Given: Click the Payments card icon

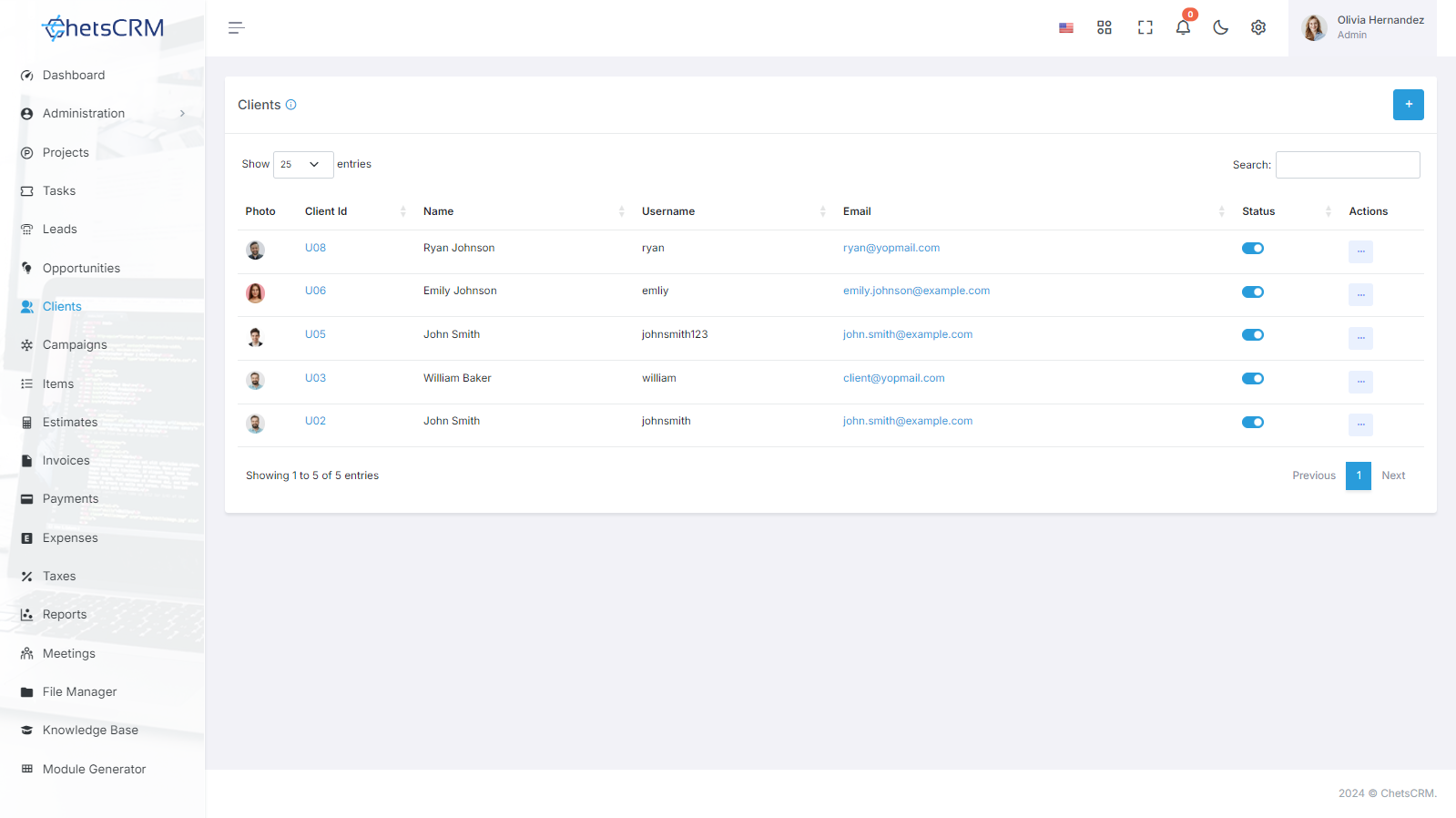Looking at the screenshot, I should pyautogui.click(x=26, y=499).
